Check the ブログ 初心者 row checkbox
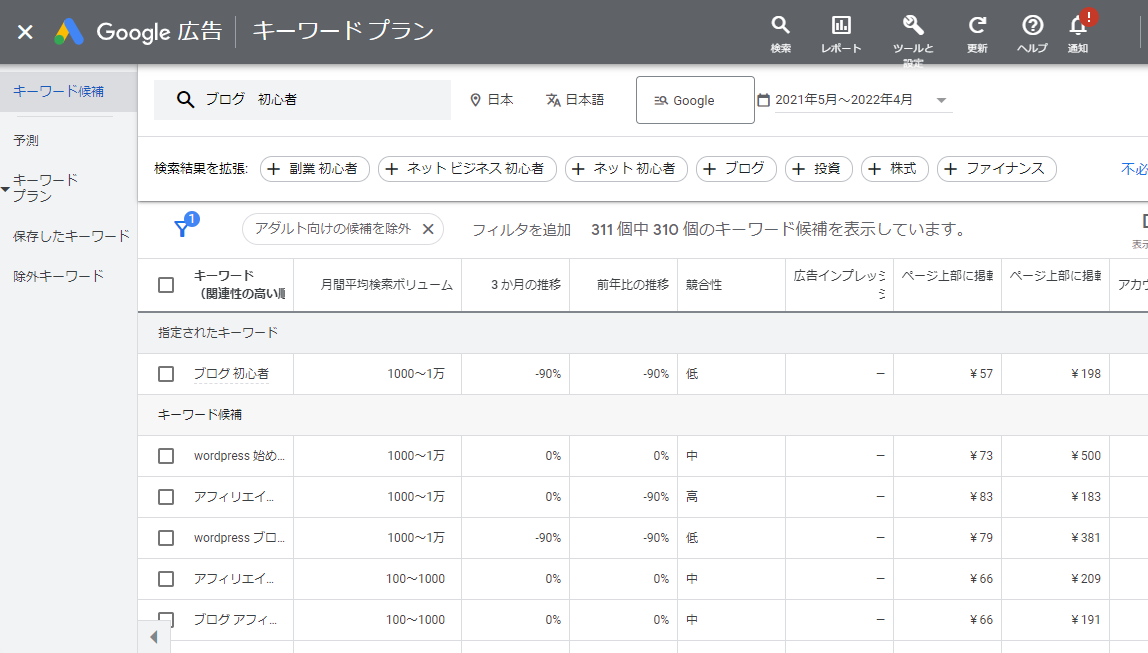 tap(166, 374)
